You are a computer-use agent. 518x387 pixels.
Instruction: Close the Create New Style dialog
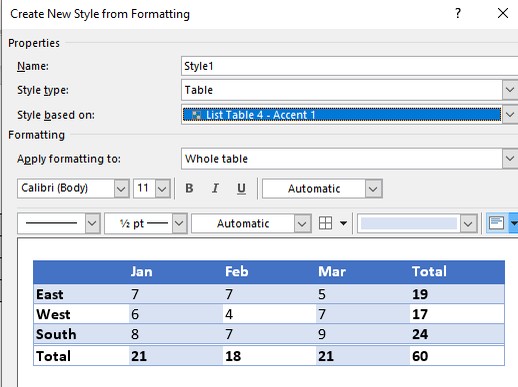pyautogui.click(x=503, y=13)
